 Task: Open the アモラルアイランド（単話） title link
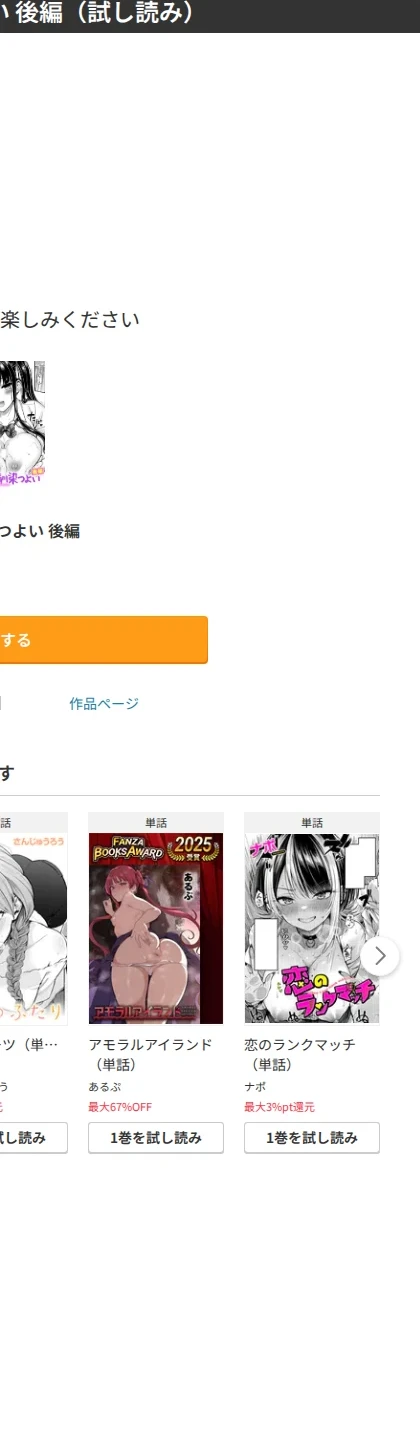[x=150, y=1054]
